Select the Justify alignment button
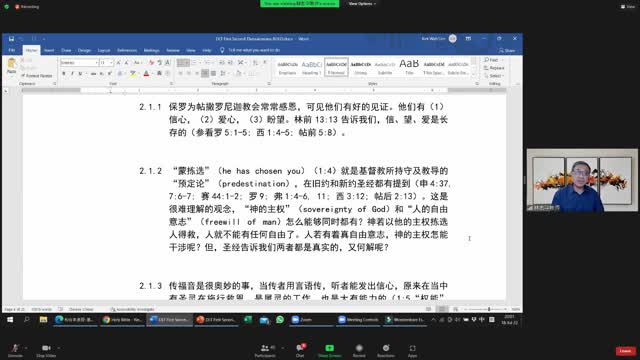The width and height of the screenshot is (640, 360). click(x=205, y=73)
